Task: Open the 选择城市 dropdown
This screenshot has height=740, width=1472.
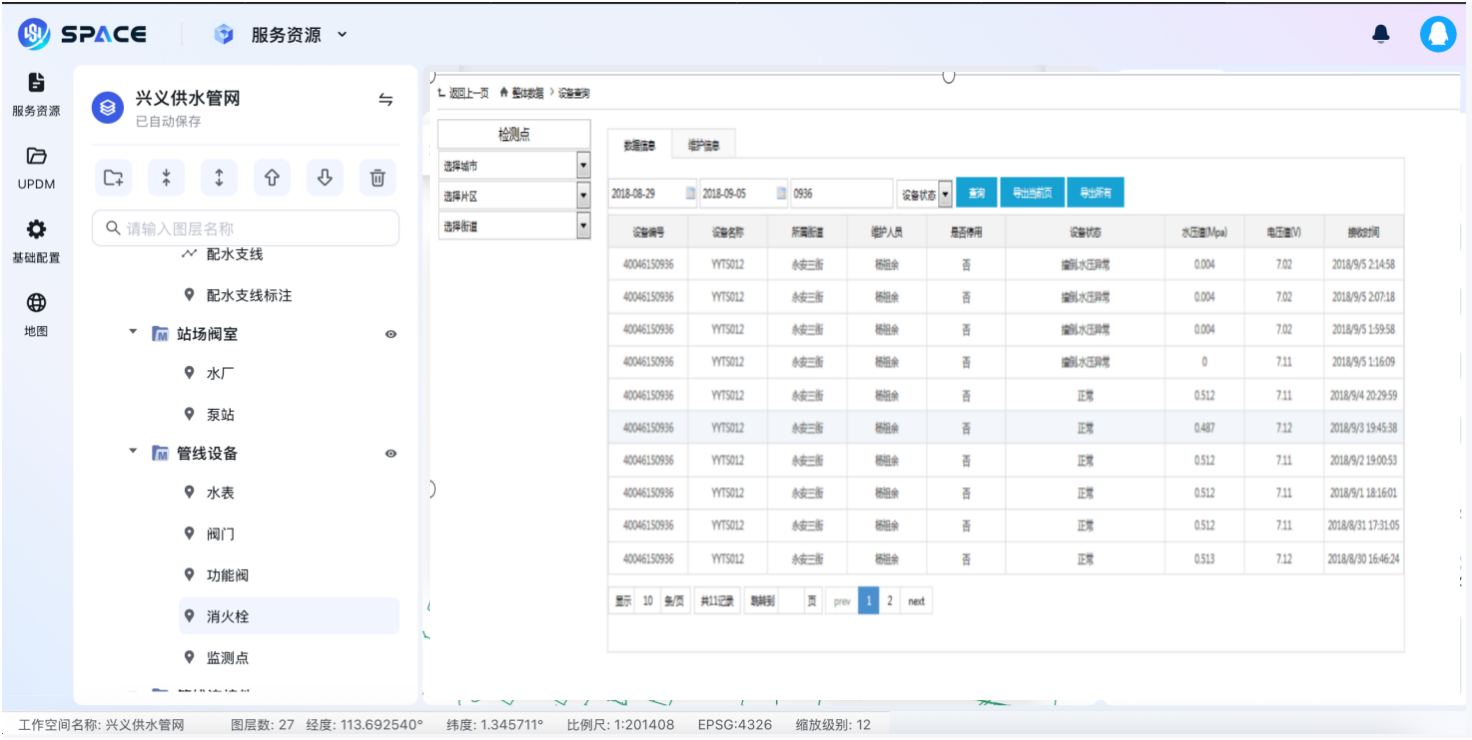Action: (583, 166)
